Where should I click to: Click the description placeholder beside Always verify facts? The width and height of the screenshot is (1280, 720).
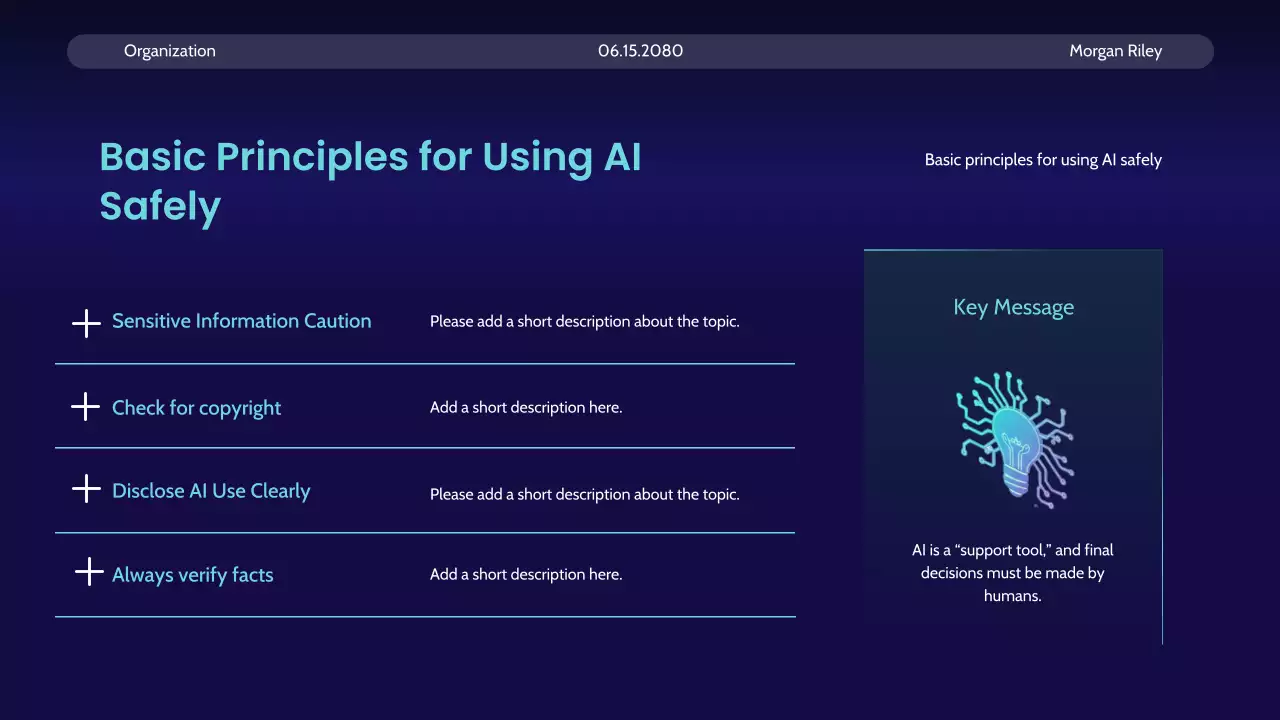pos(526,575)
